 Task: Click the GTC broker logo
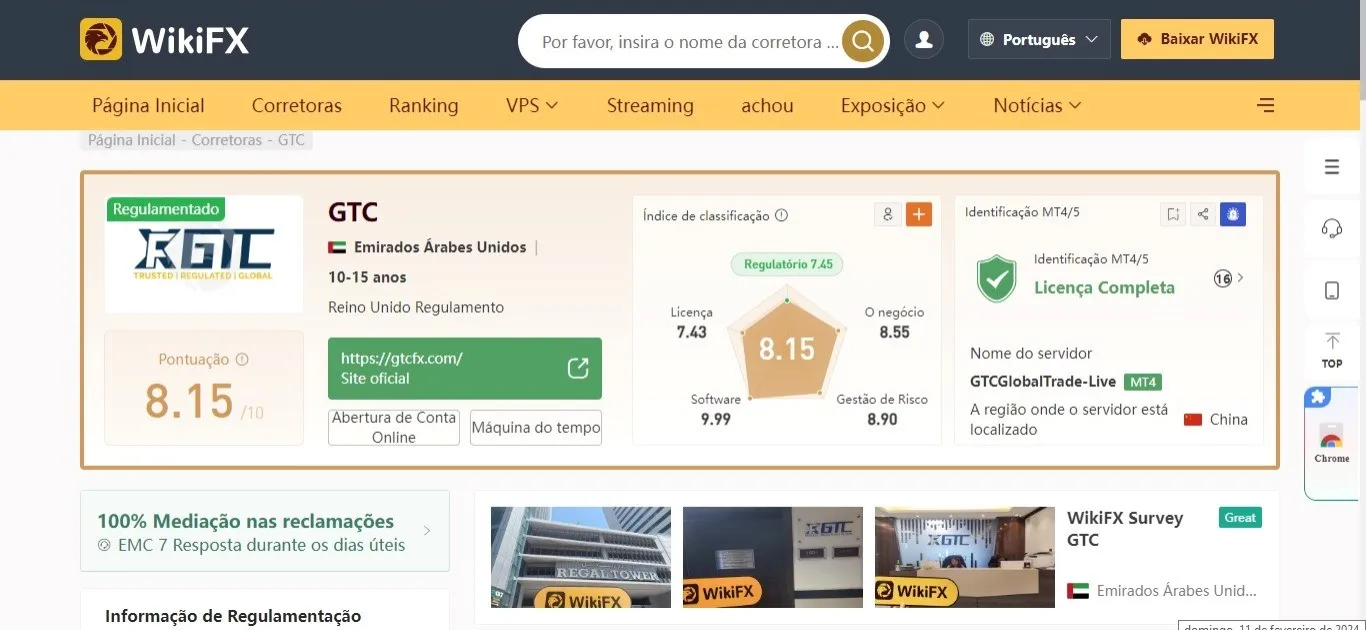(x=204, y=256)
